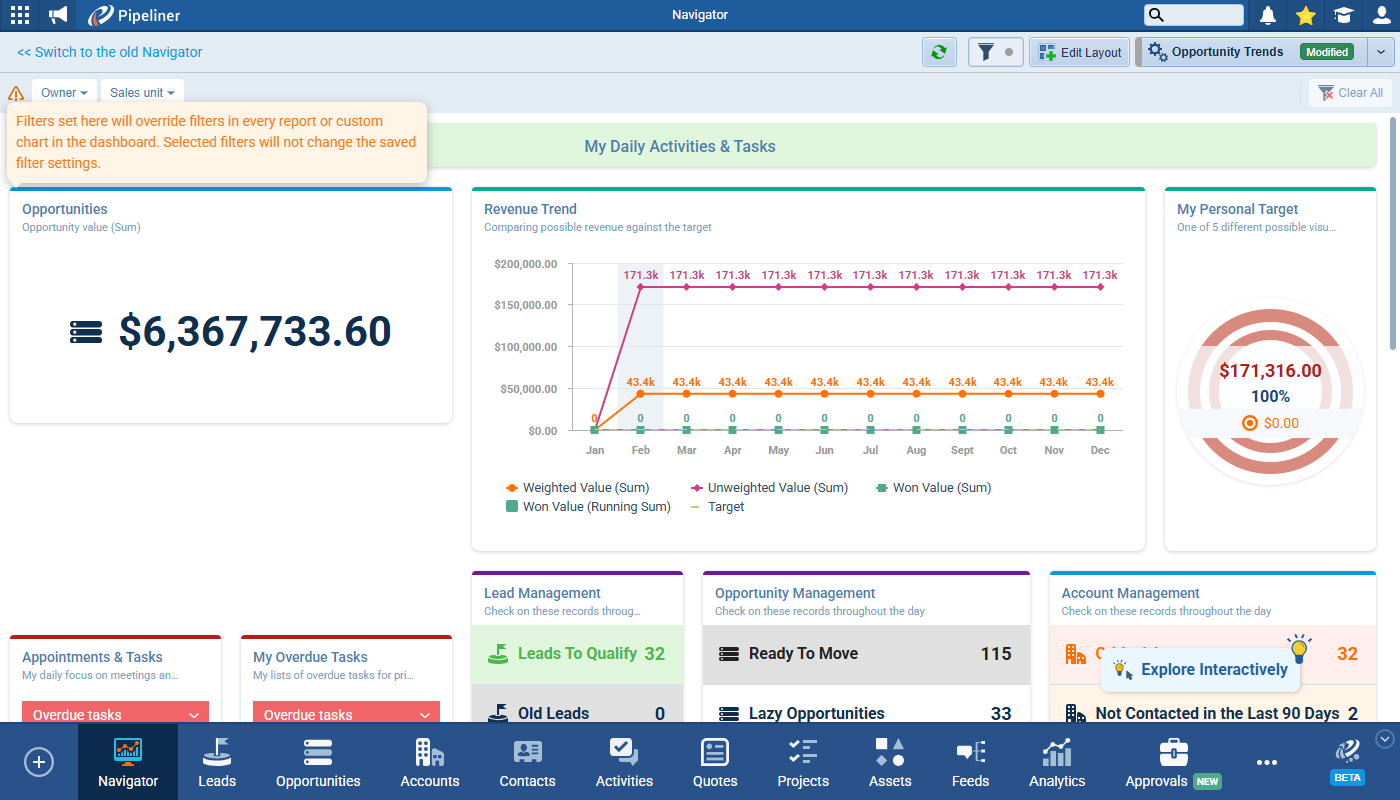The height and width of the screenshot is (800, 1400).
Task: Click the favorites star icon
Action: pyautogui.click(x=1305, y=15)
